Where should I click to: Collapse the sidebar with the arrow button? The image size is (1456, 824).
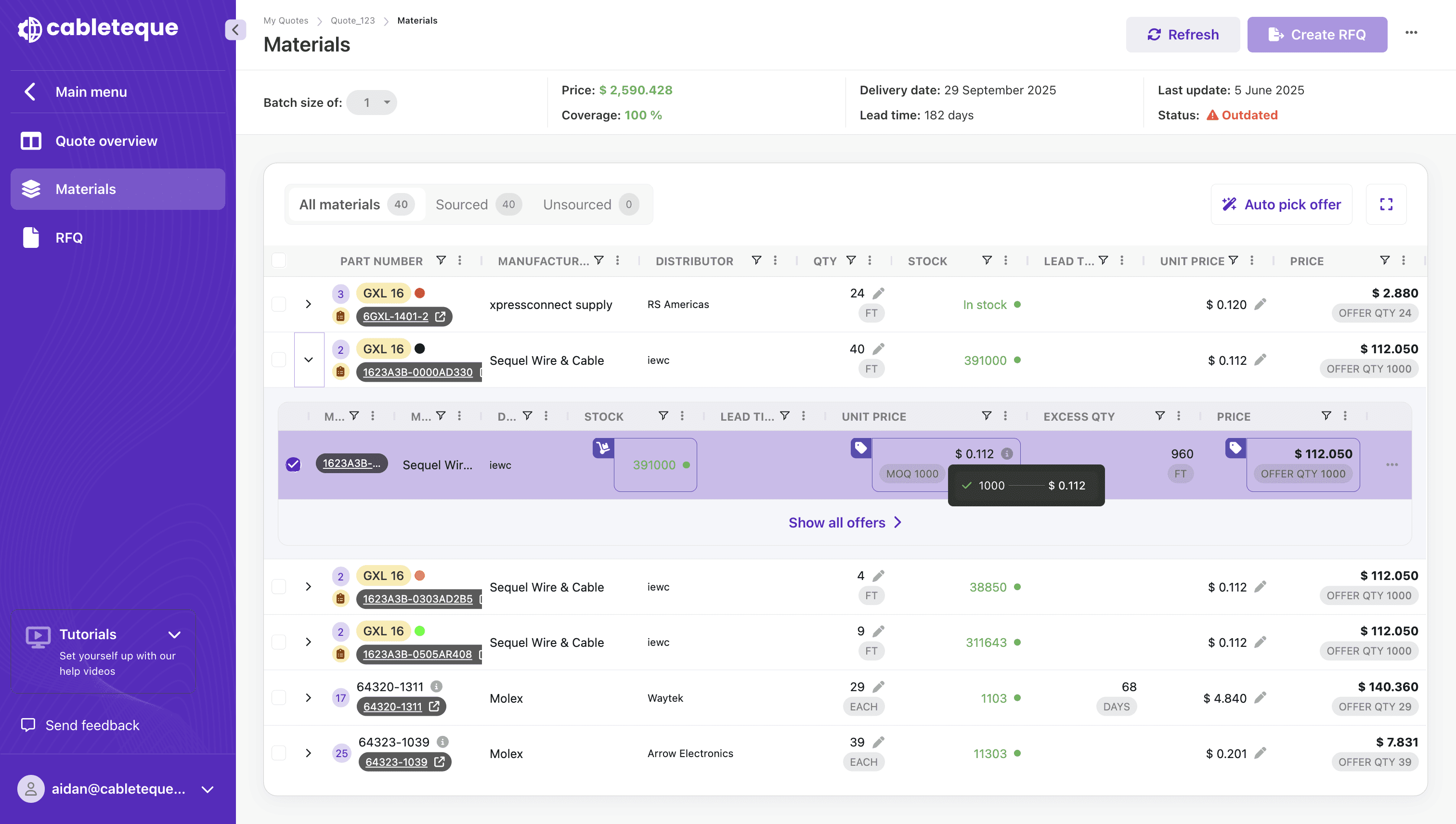pos(235,29)
